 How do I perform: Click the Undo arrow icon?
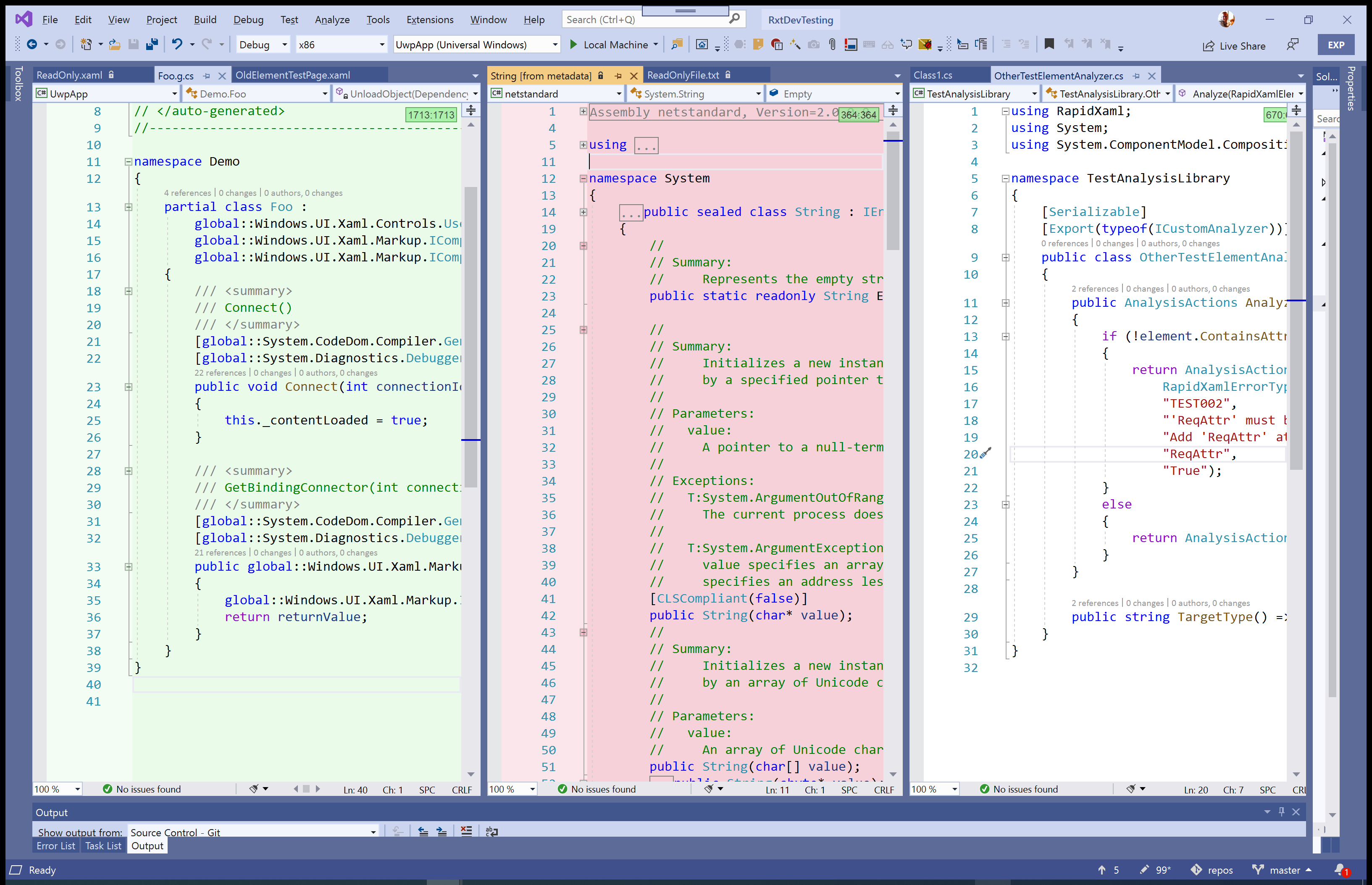click(x=177, y=44)
